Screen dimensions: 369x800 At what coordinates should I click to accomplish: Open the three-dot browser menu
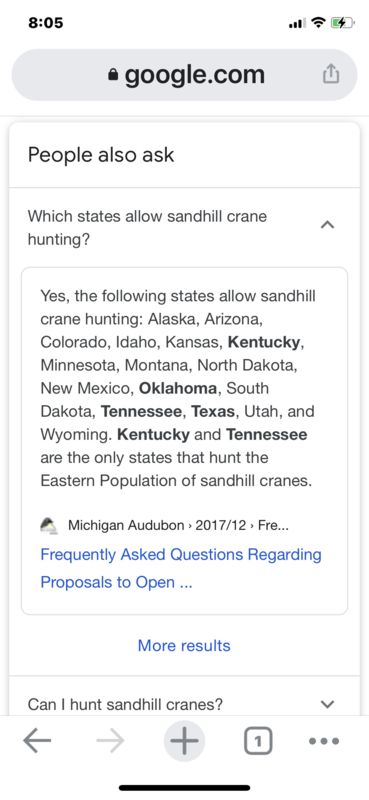[x=324, y=741]
